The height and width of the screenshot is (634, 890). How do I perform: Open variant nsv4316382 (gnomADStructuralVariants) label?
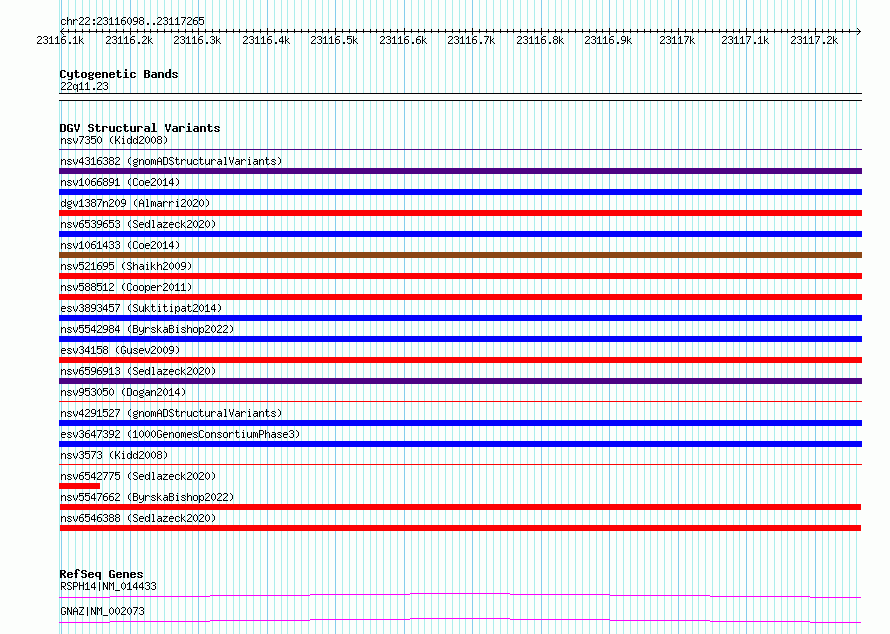coord(171,161)
